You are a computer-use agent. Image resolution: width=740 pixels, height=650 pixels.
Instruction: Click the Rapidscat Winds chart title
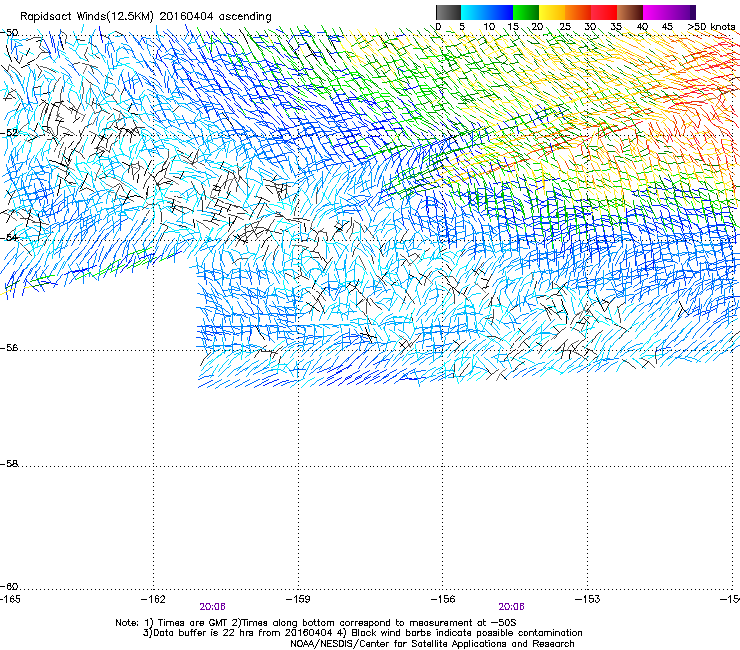pos(146,16)
